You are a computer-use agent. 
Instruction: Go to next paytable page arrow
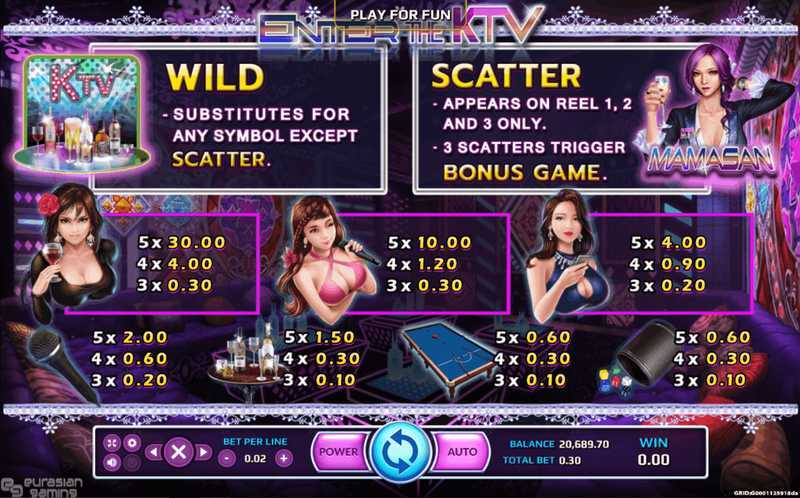pyautogui.click(x=204, y=452)
